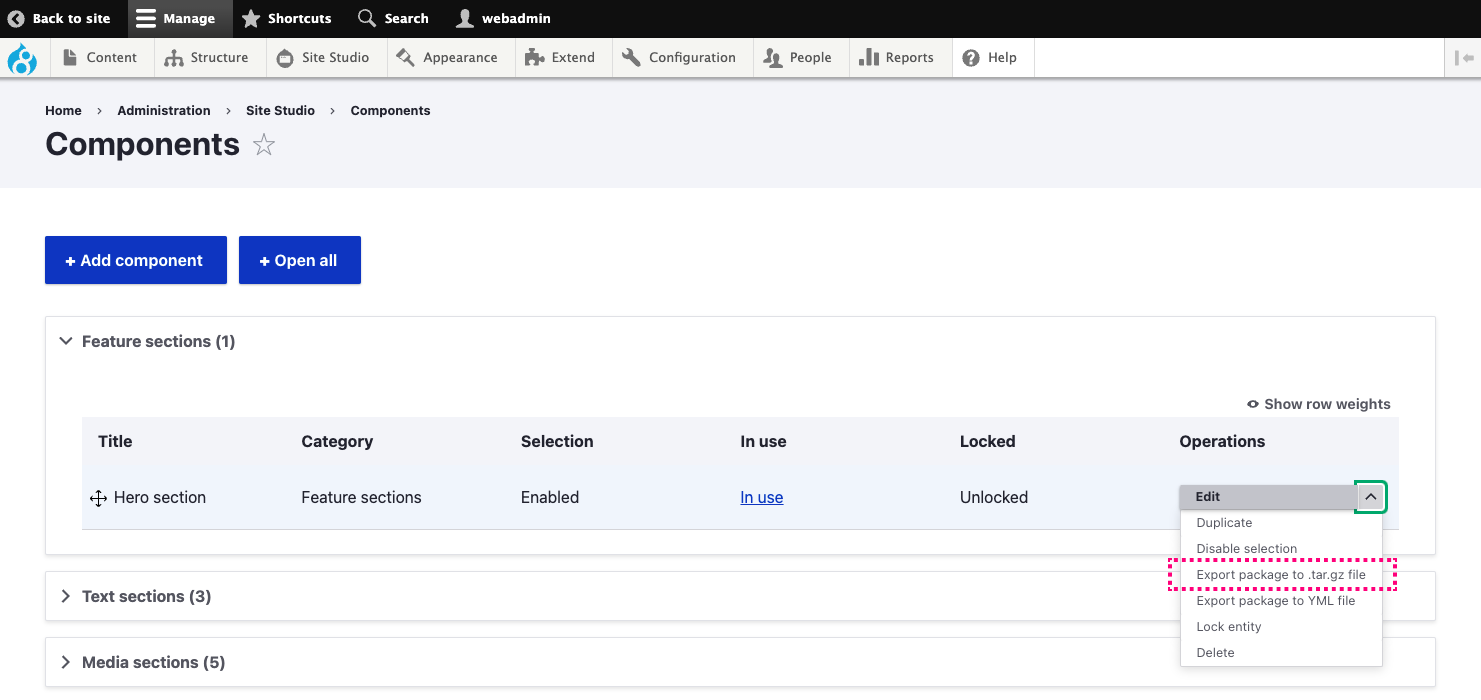
Task: Collapse the operations dropdown arrow
Action: (1371, 497)
